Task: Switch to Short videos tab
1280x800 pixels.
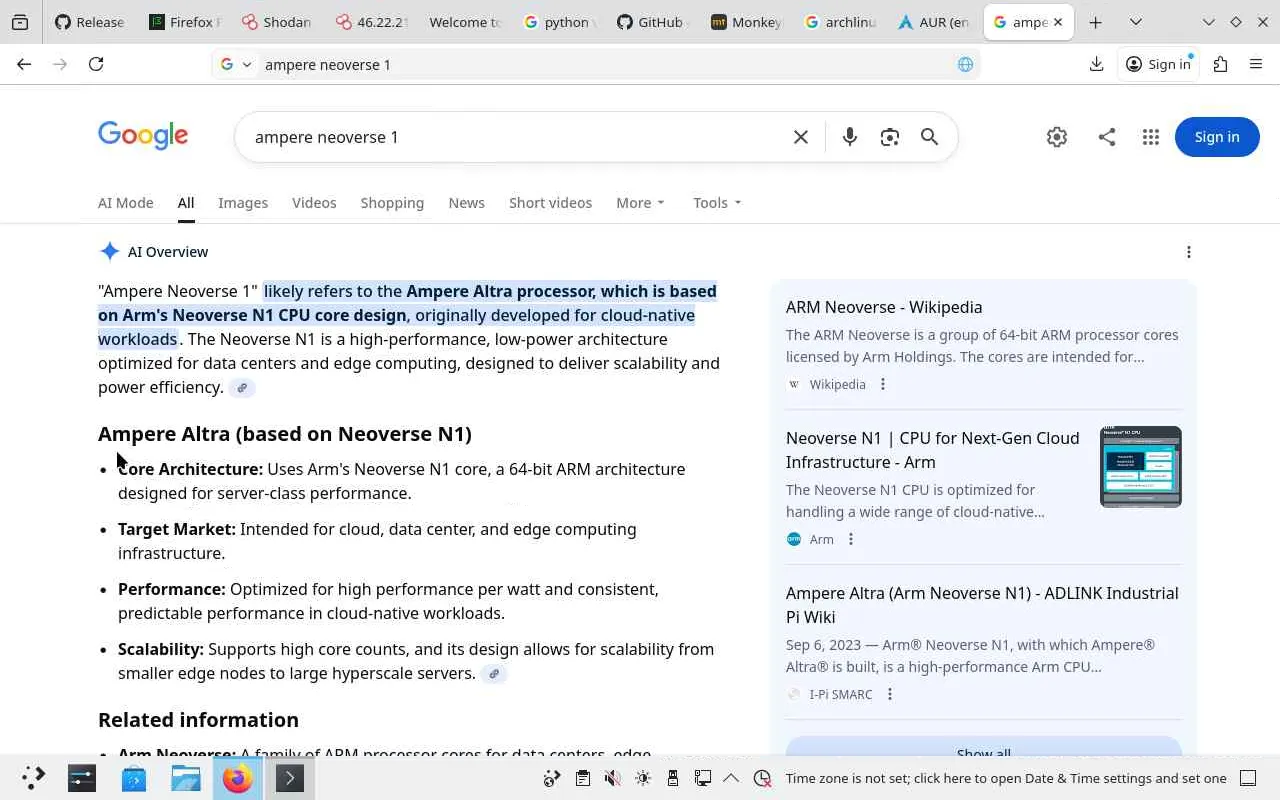Action: point(550,203)
